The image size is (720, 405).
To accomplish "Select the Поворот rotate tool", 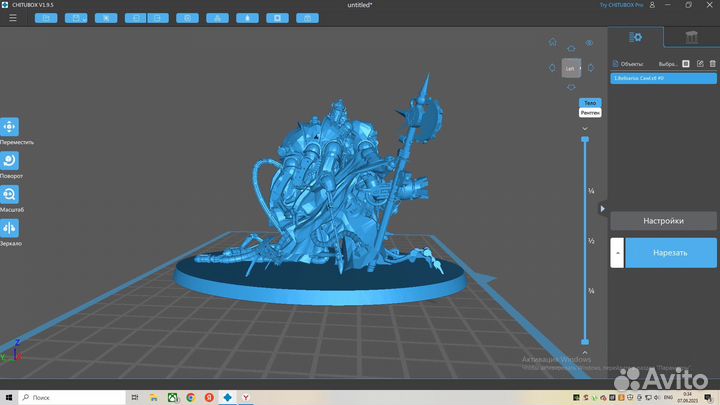I will [10, 161].
